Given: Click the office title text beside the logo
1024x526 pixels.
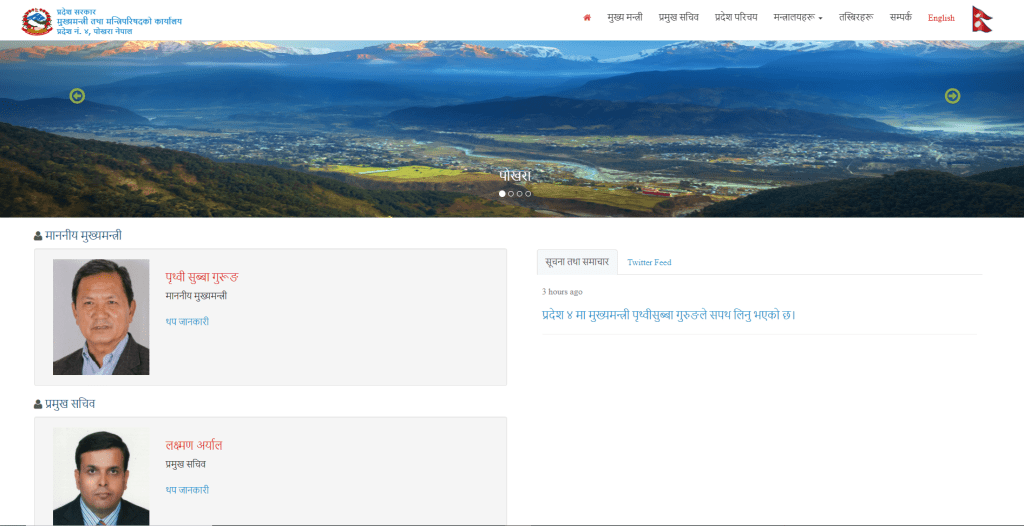Looking at the screenshot, I should click(119, 22).
